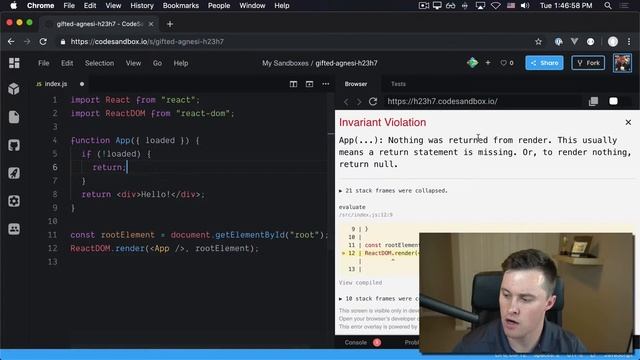Click View compiled link
Viewport: 640px width, 360px height.
click(360, 282)
